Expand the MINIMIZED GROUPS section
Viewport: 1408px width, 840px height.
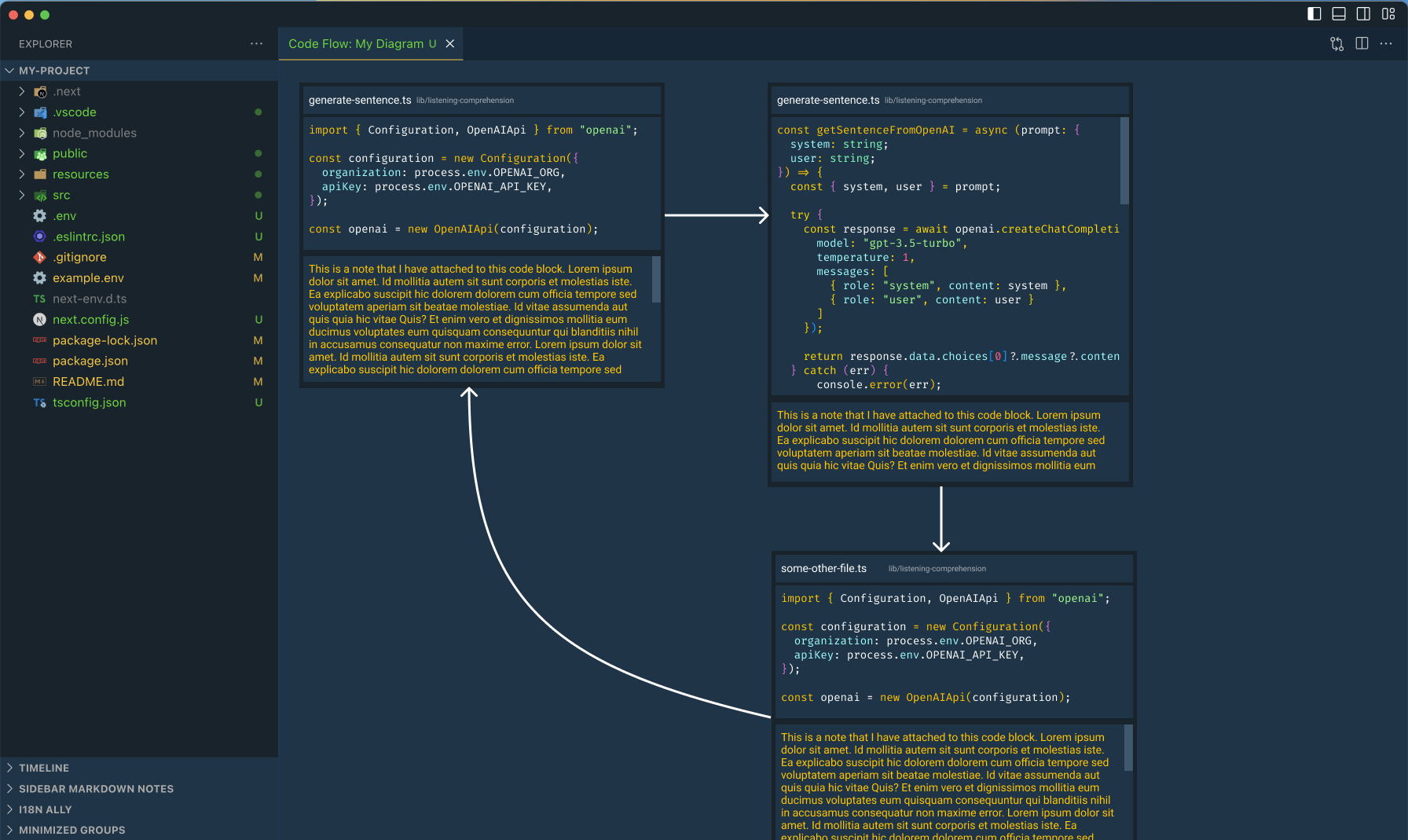coord(71,830)
